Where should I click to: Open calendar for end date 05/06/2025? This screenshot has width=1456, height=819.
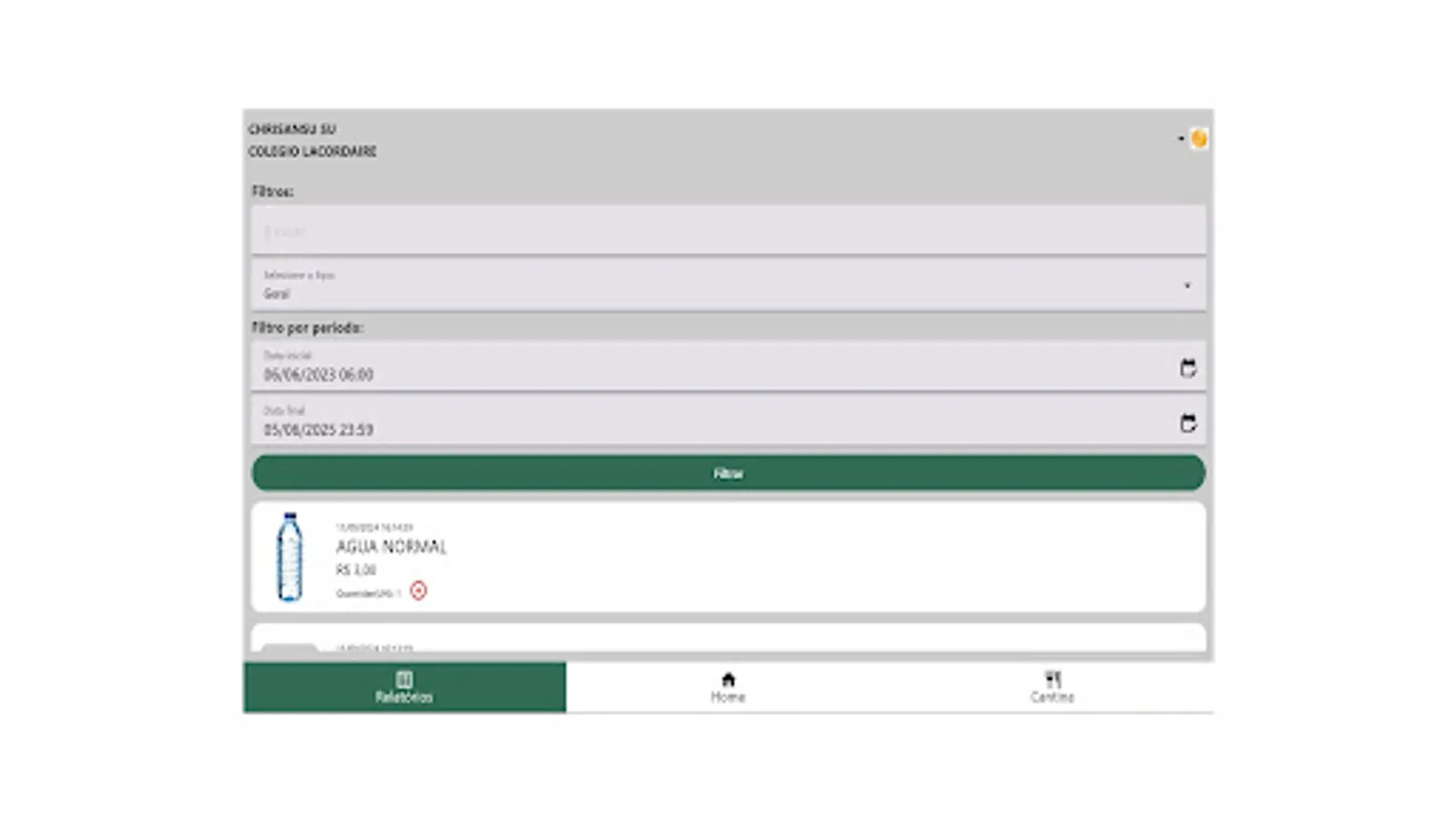(x=1188, y=423)
